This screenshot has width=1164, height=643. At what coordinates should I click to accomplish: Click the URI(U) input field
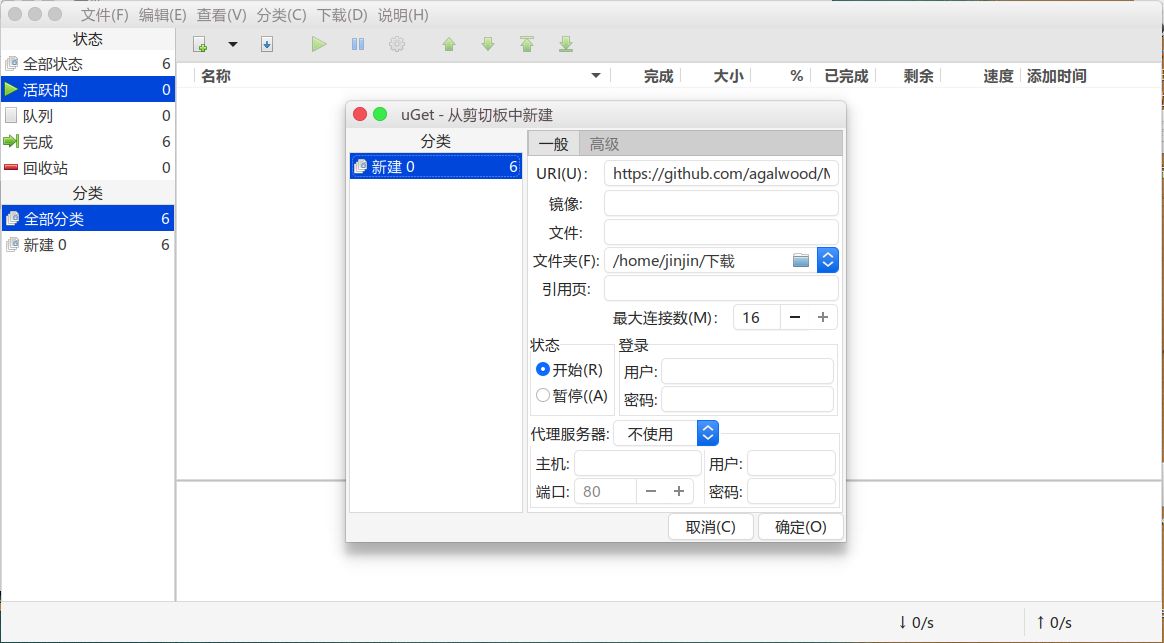click(721, 174)
